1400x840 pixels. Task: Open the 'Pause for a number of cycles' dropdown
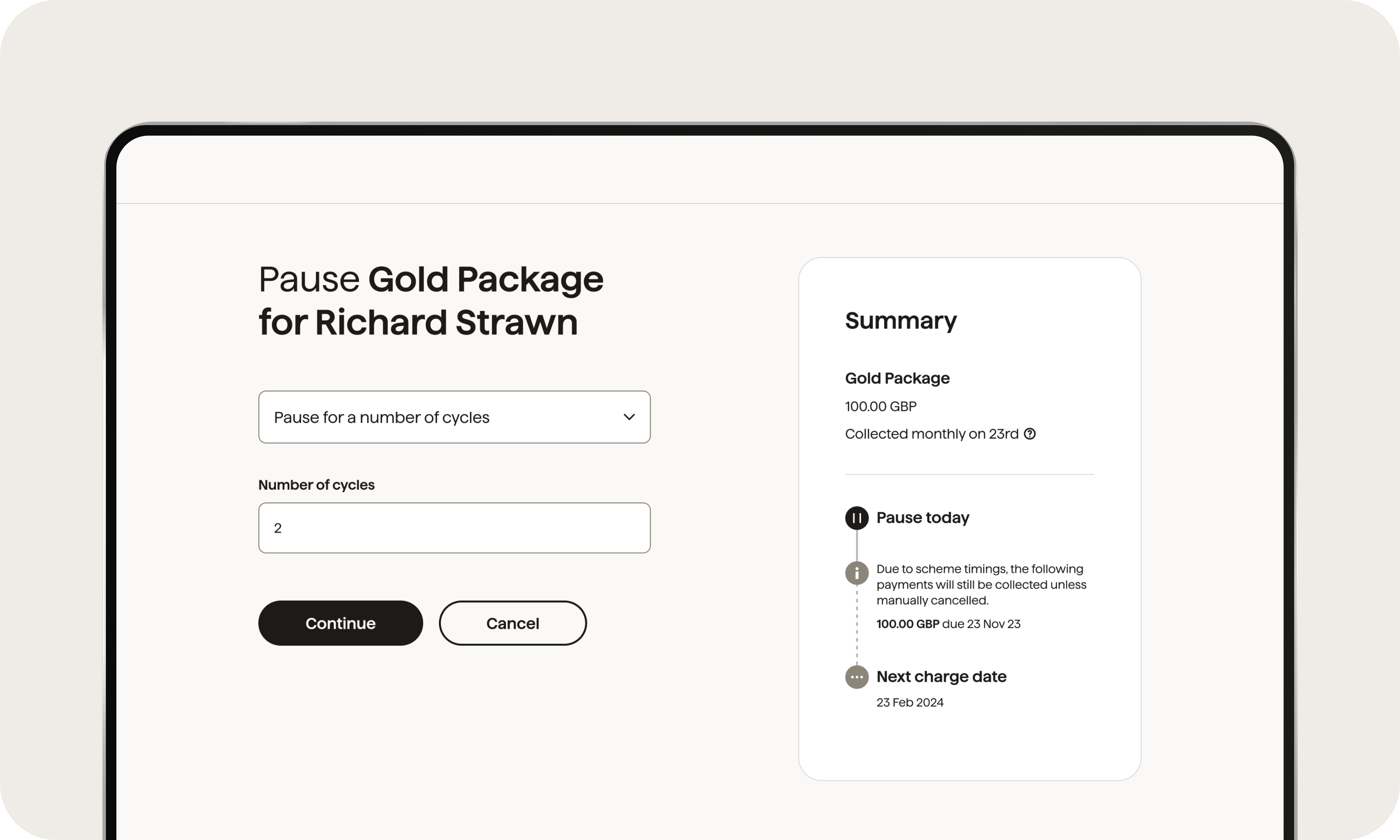pyautogui.click(x=454, y=417)
